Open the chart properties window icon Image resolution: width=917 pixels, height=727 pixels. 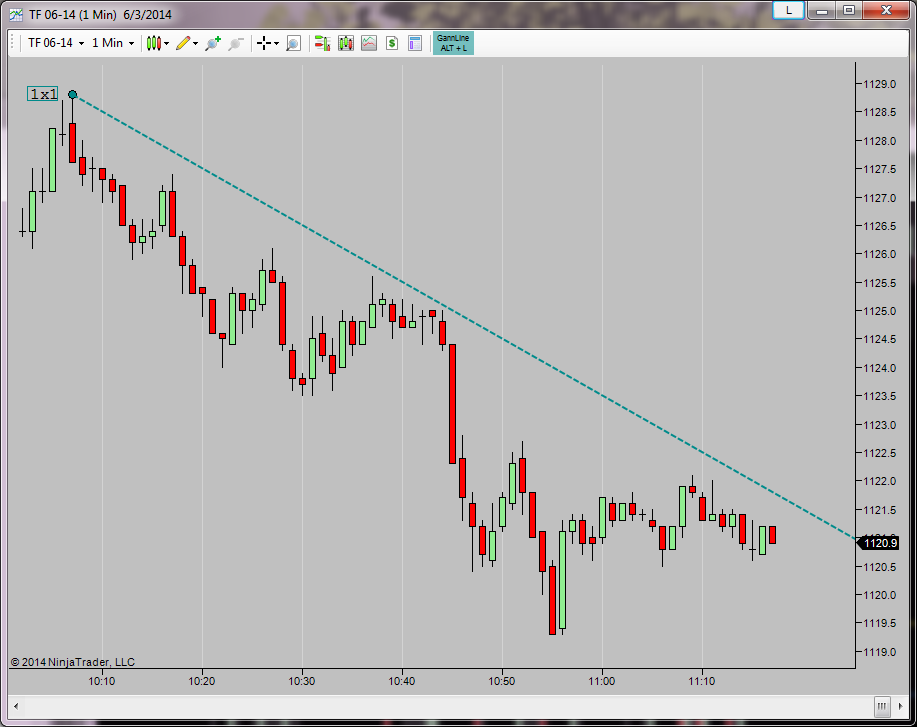click(x=415, y=43)
